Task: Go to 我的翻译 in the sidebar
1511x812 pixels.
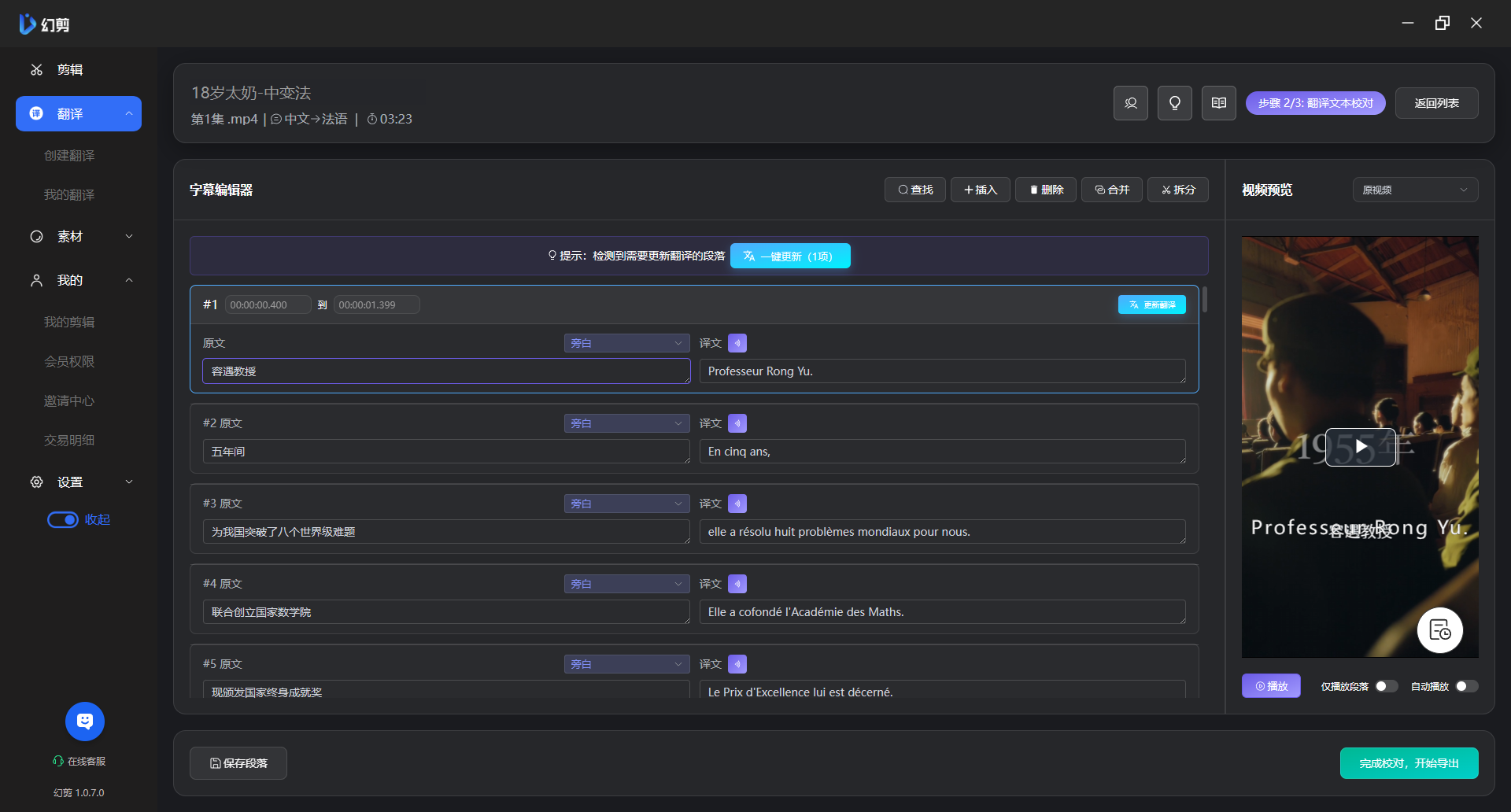Action: 69,194
